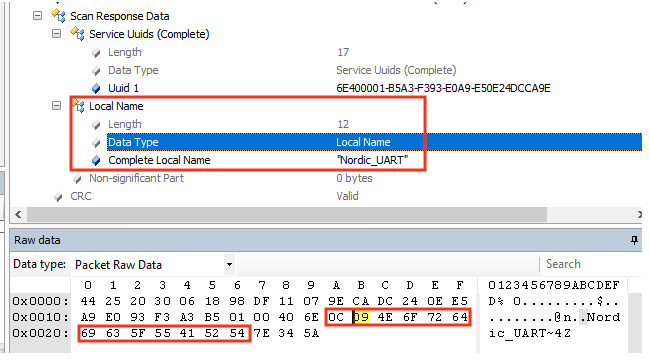The image size is (650, 361).
Task: Open the Data type dropdown arrow
Action: [x=229, y=264]
